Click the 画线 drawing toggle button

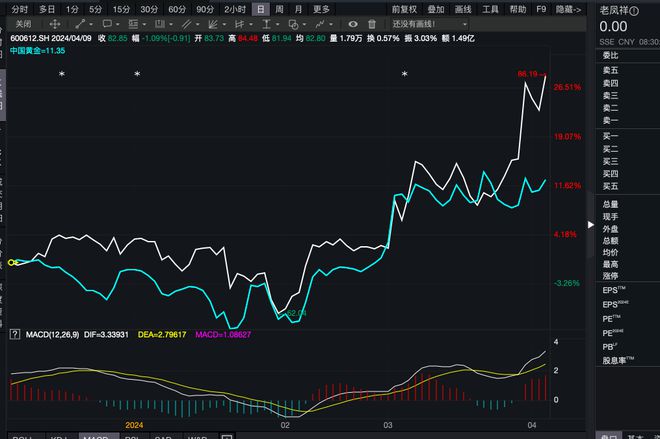click(x=463, y=8)
